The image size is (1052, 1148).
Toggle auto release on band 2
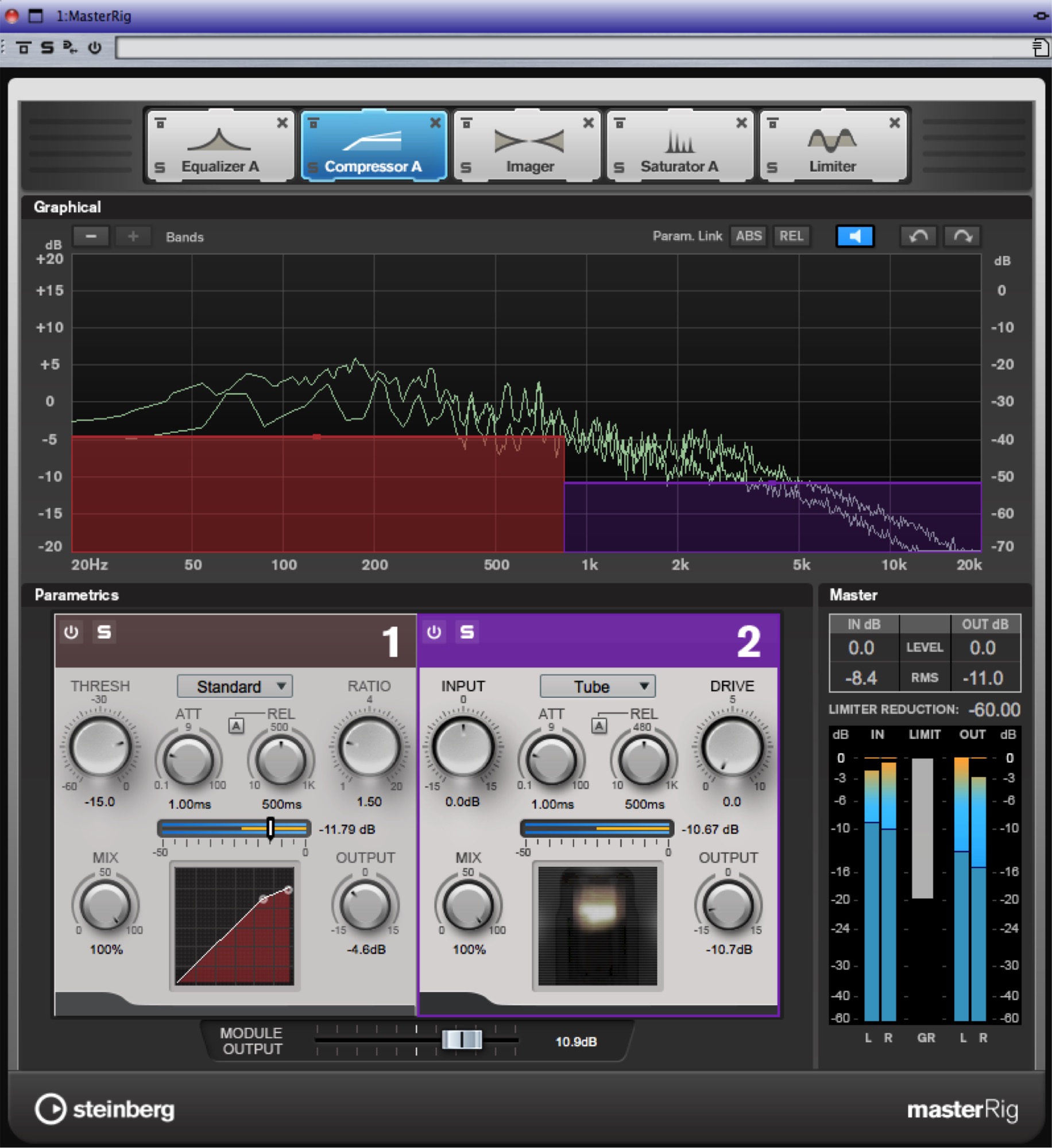[x=599, y=726]
